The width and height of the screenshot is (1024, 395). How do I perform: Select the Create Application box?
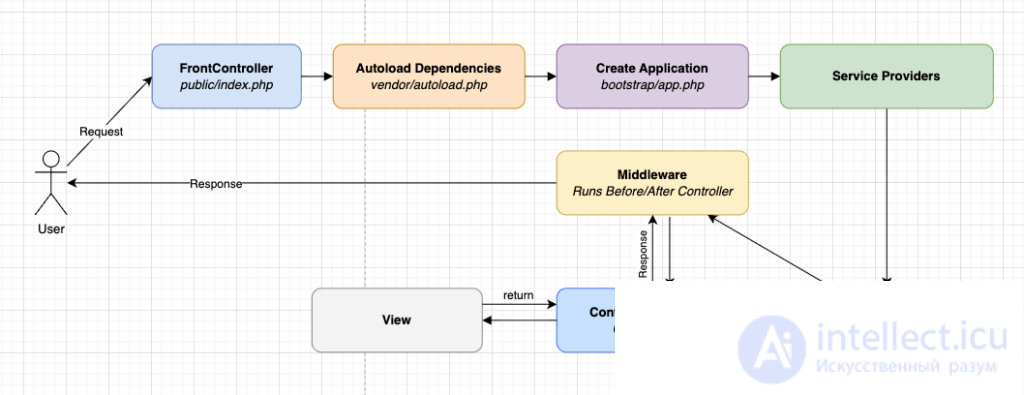click(652, 76)
